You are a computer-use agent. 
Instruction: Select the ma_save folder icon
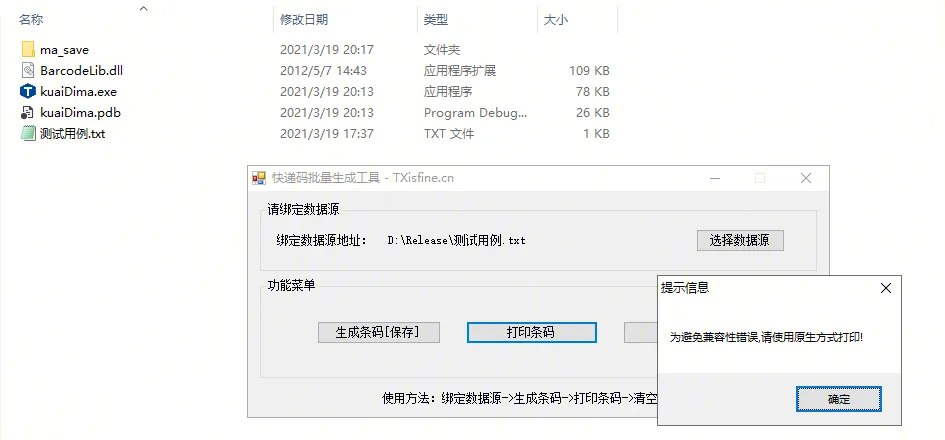tap(28, 49)
